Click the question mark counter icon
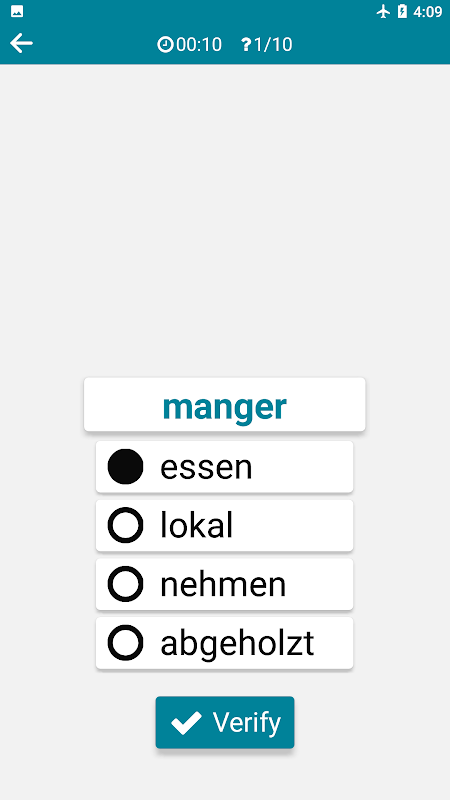The image size is (450, 800). (x=246, y=45)
